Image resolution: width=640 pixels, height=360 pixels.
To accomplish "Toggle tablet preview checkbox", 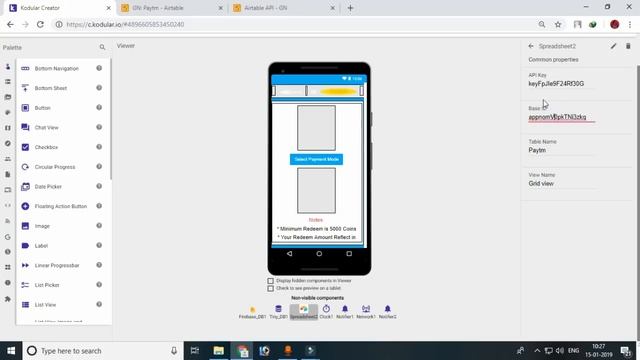I will 270,289.
